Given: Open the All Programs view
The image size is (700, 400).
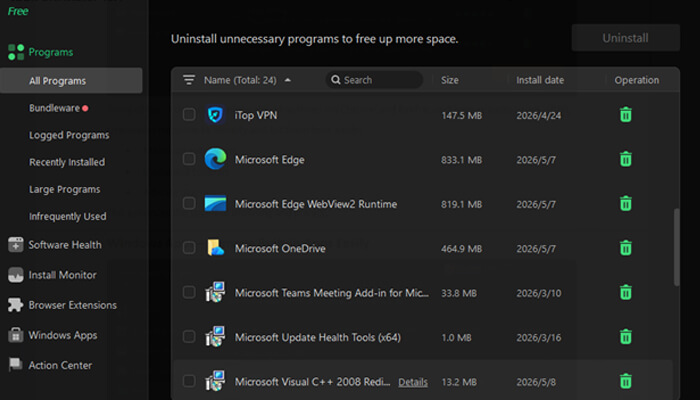Looking at the screenshot, I should (x=71, y=81).
